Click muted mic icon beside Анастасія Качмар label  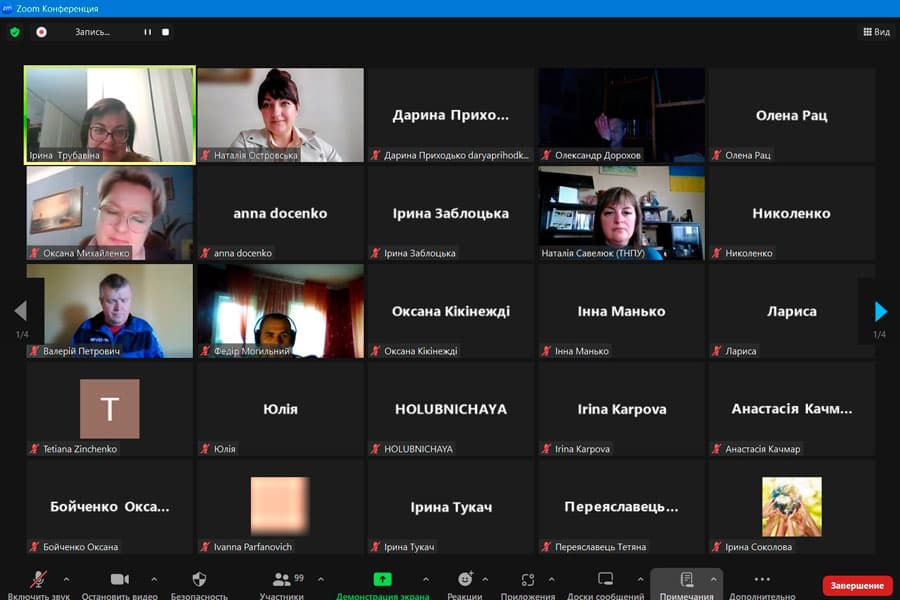click(716, 449)
